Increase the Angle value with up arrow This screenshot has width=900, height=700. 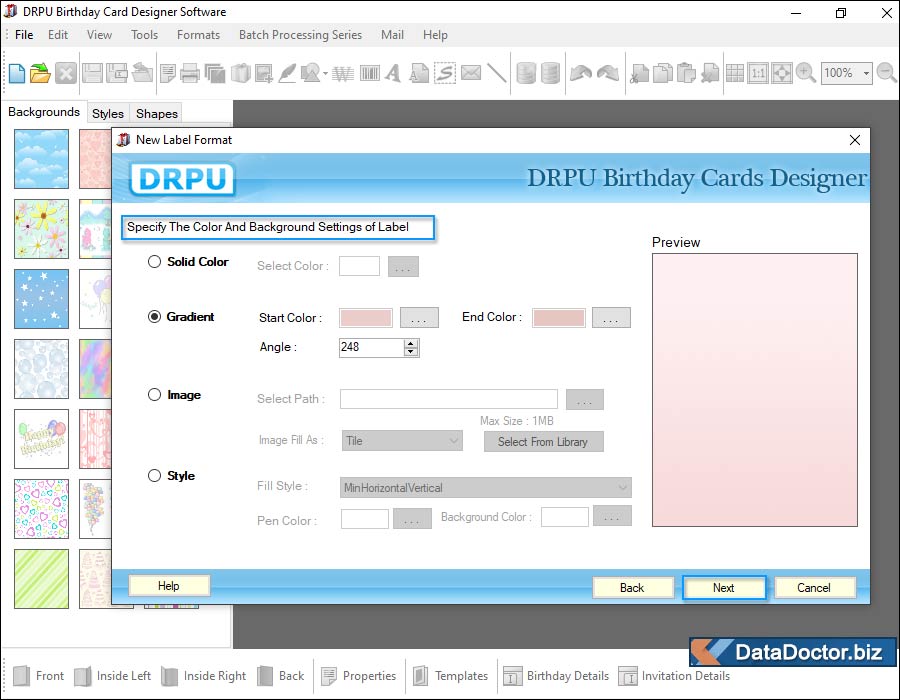pyautogui.click(x=411, y=343)
